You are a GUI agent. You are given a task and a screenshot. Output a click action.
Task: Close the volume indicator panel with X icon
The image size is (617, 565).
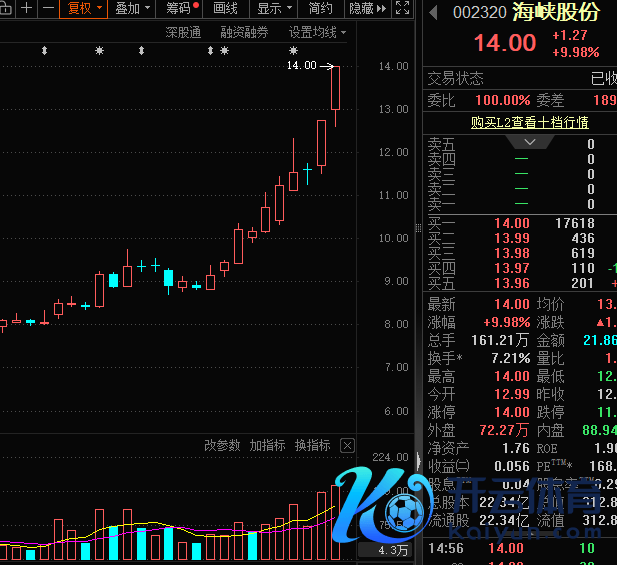pyautogui.click(x=347, y=445)
